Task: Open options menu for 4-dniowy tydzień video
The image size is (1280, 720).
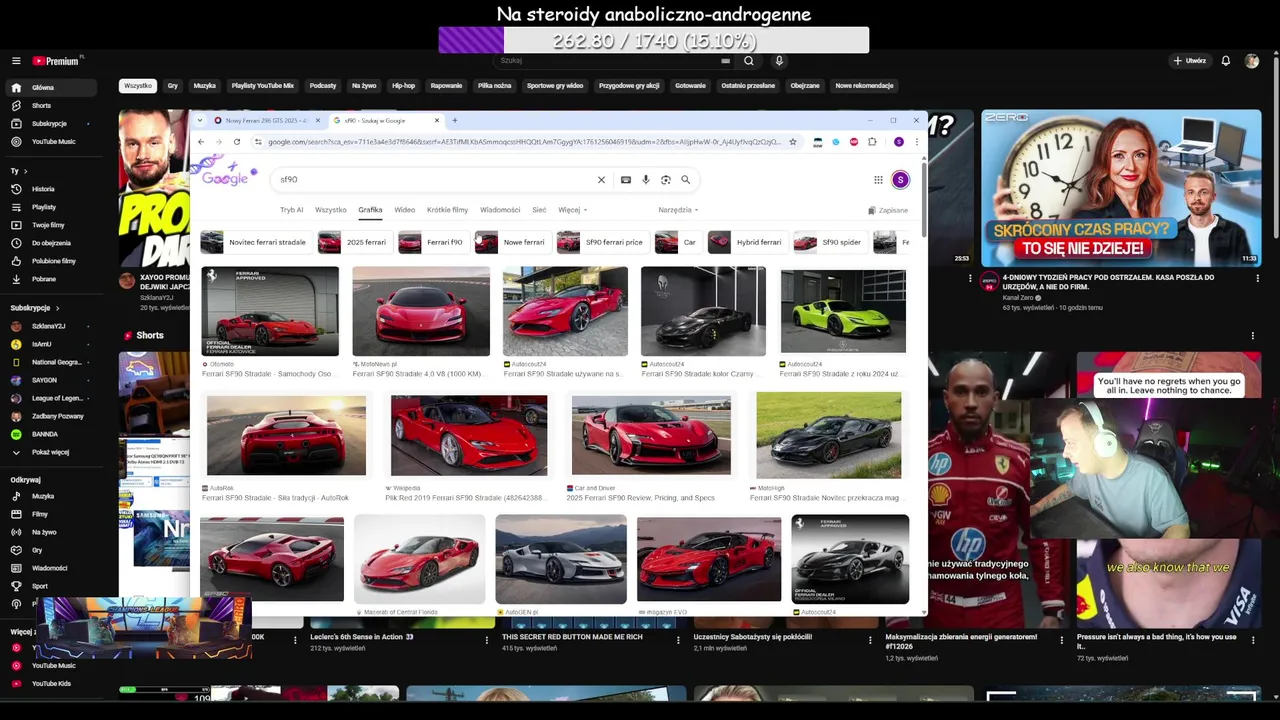Action: click(x=1257, y=279)
